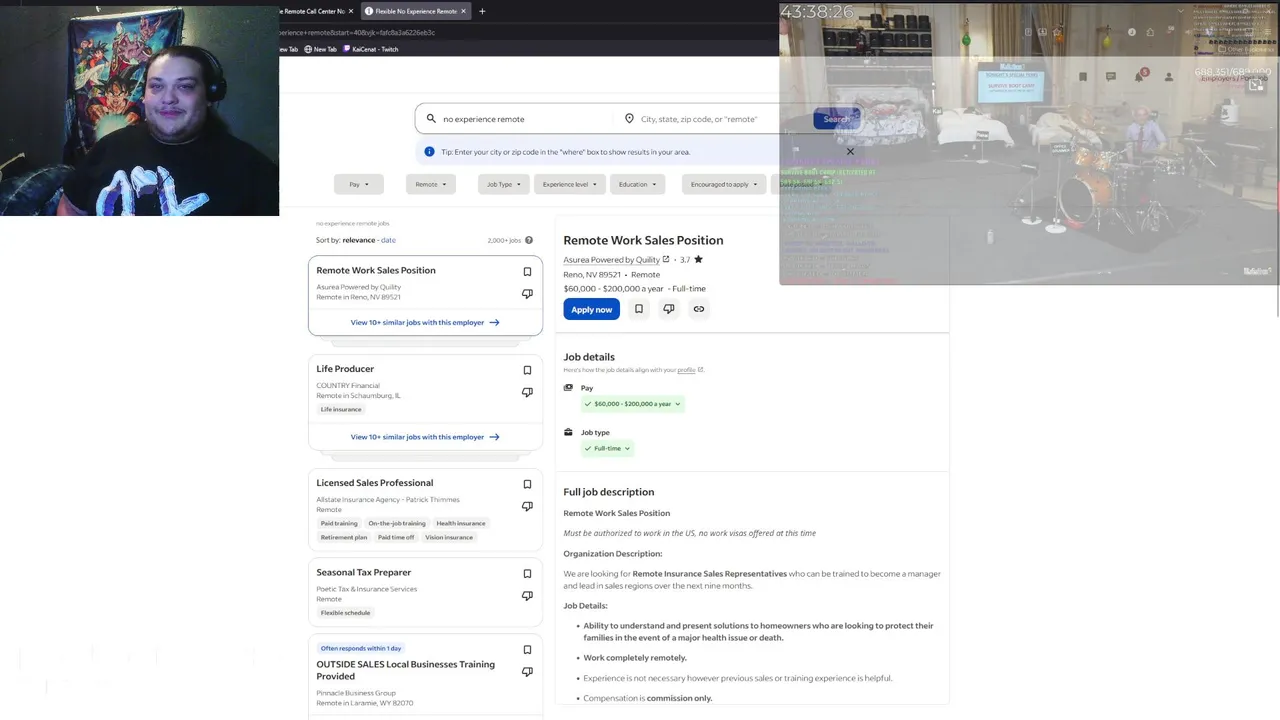The height and width of the screenshot is (720, 1280).
Task: Bookmark the Licensed Sales Professional job
Action: (527, 484)
